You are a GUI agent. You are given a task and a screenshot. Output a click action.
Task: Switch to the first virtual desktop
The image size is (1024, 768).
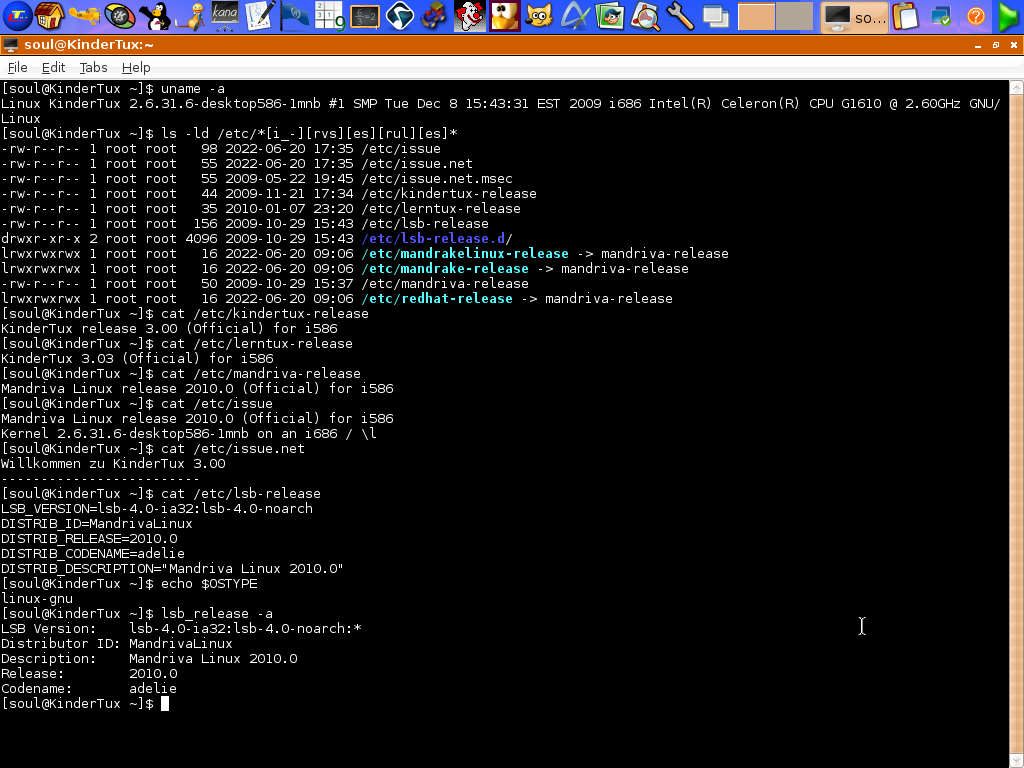tap(756, 16)
